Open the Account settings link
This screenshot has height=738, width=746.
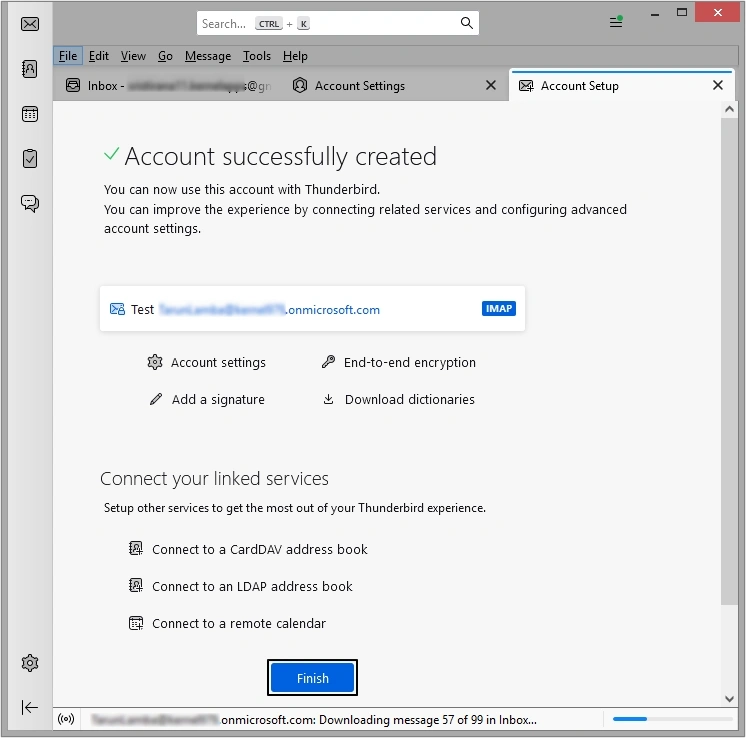218,362
